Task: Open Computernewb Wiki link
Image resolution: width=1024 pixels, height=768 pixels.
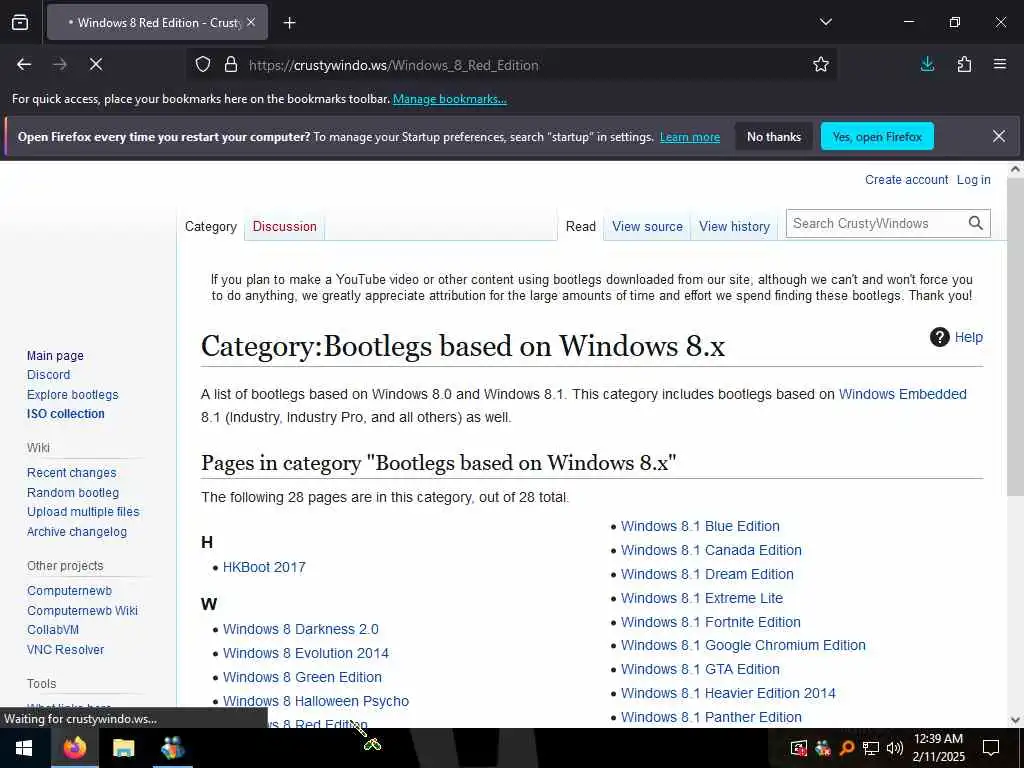Action: (x=82, y=611)
